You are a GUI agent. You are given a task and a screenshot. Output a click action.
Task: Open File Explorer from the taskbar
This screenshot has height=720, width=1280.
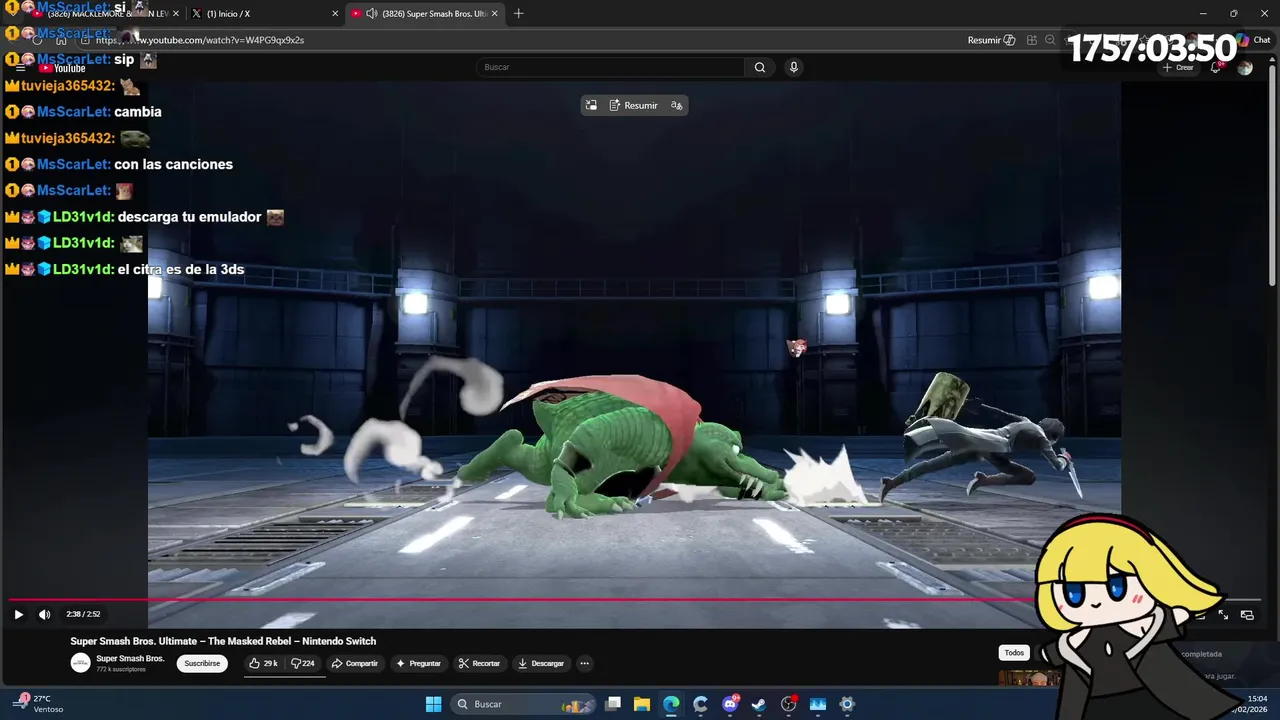(642, 704)
